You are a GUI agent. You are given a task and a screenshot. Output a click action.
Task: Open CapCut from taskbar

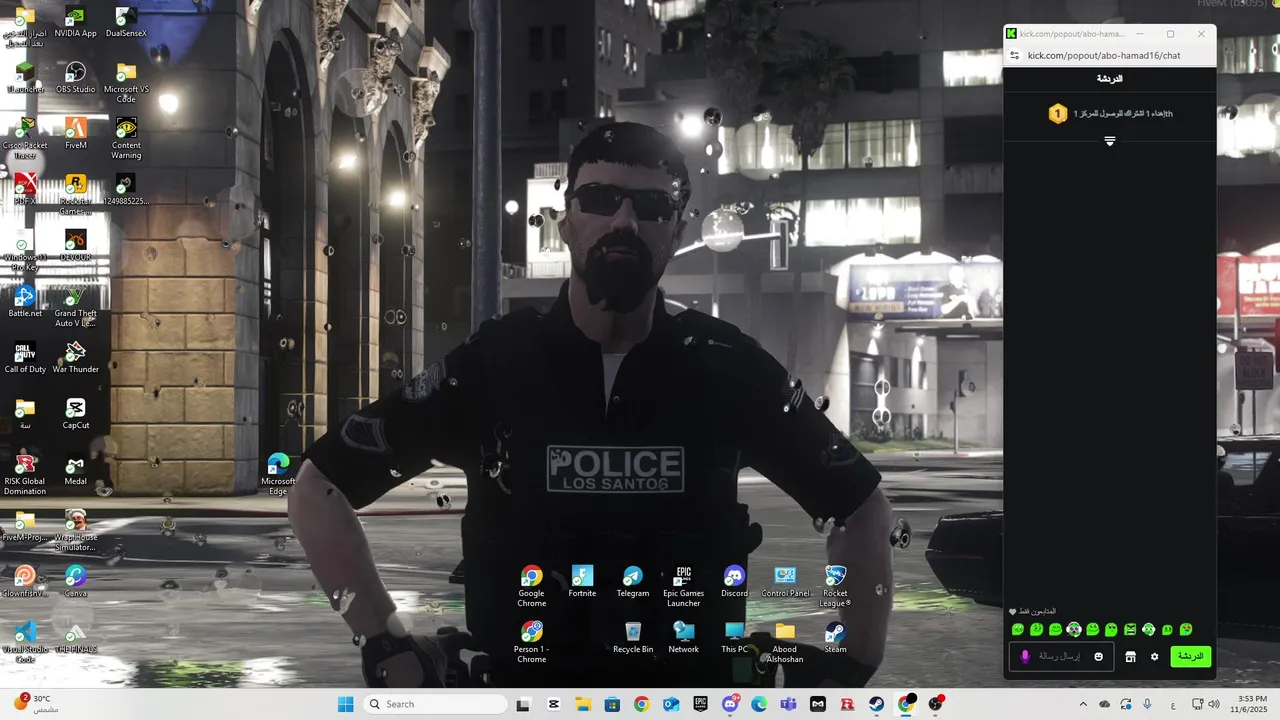point(554,704)
